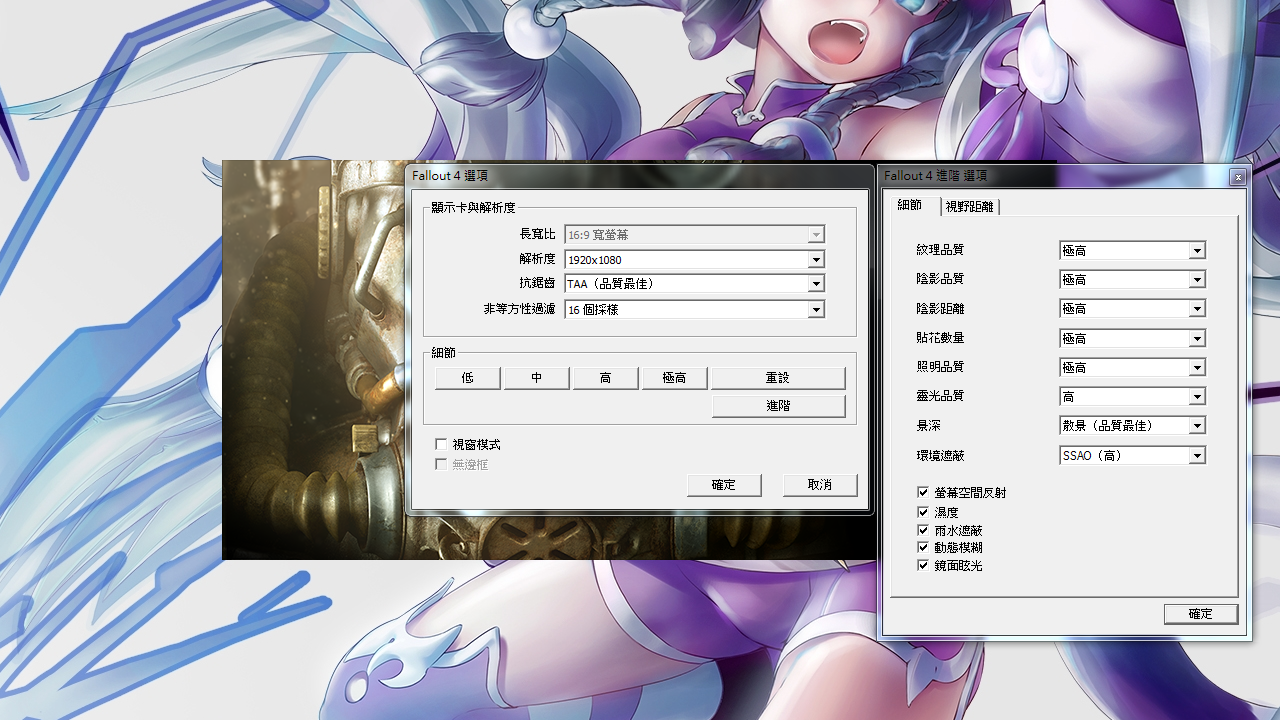The height and width of the screenshot is (720, 1280).
Task: Click the 顯示卡與解析度 group heading
Action: [x=473, y=208]
